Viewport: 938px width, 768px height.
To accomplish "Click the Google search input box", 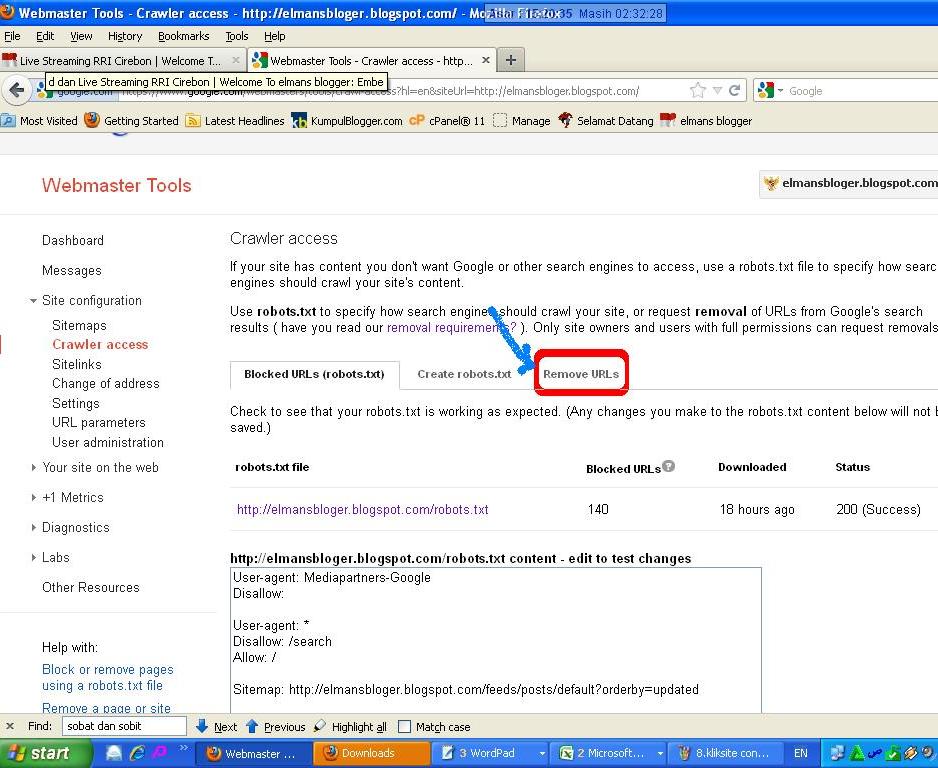I will point(861,91).
